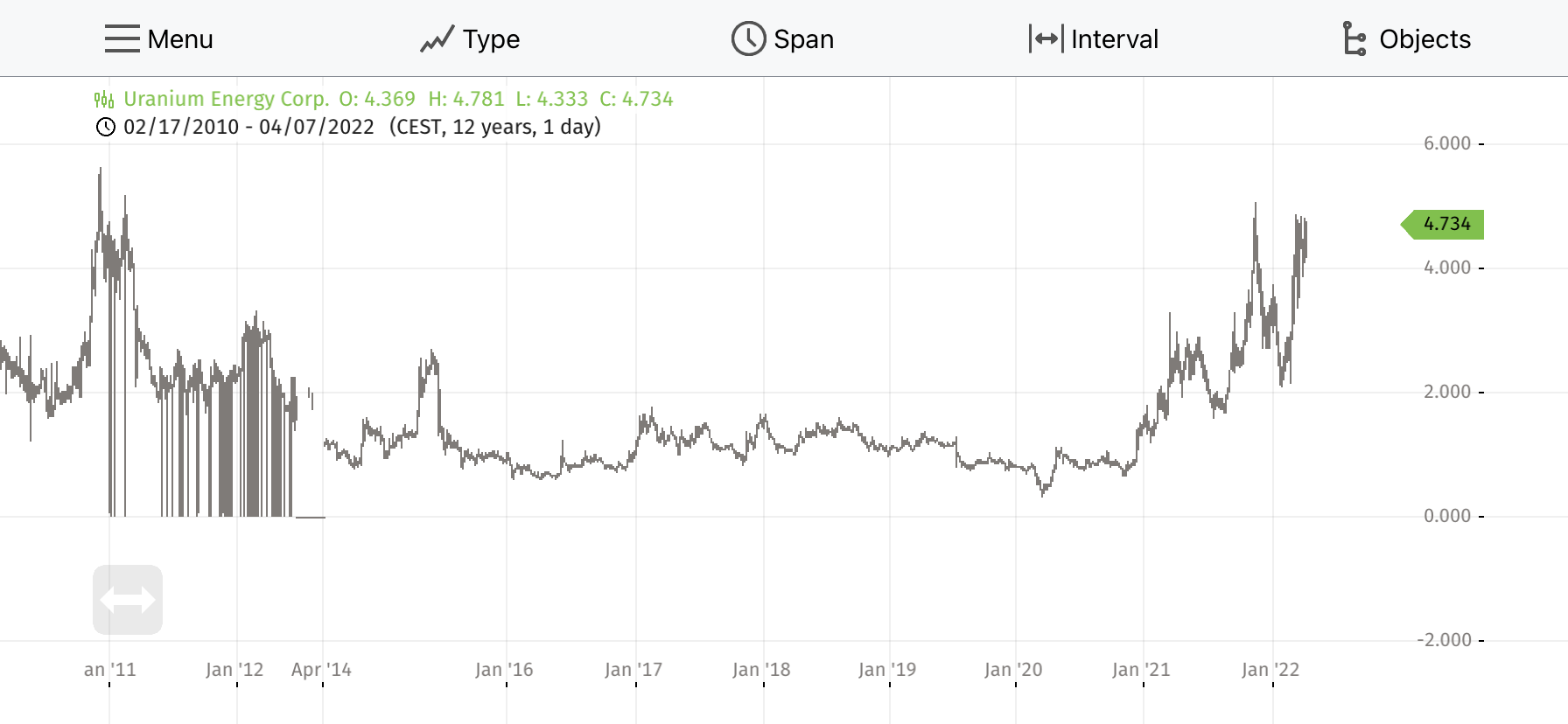The image size is (1568, 724).
Task: Open the Type chart options
Action: click(491, 39)
